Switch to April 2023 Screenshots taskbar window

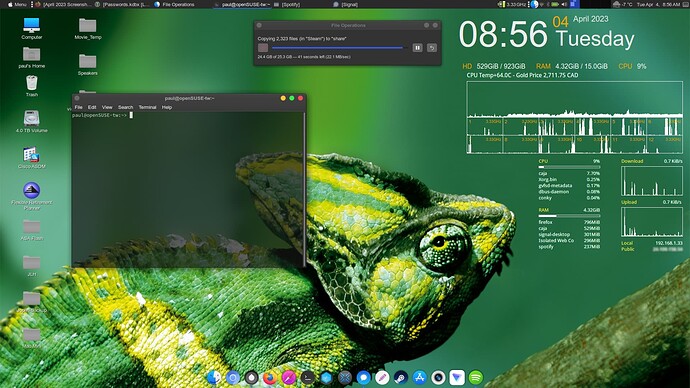tap(62, 4)
